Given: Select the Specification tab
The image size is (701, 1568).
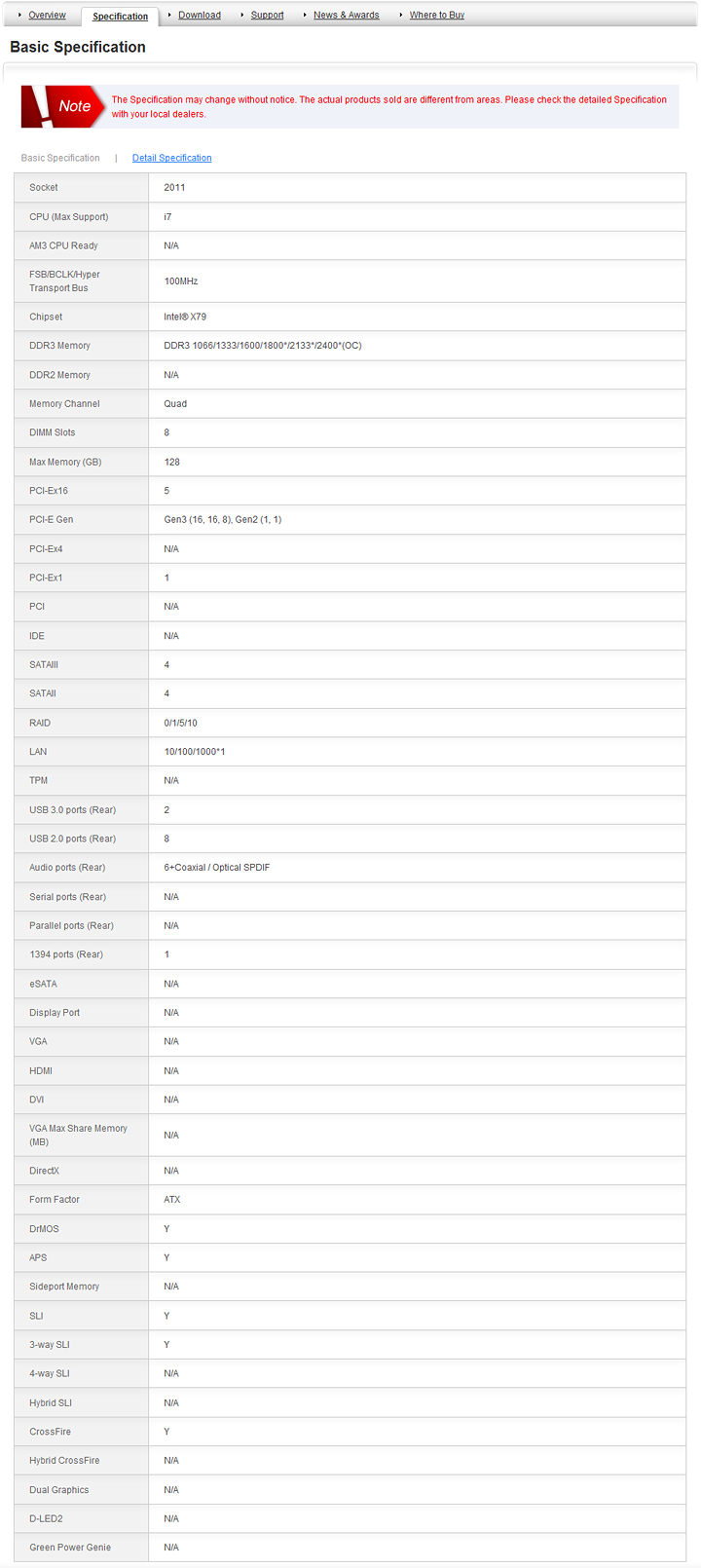Looking at the screenshot, I should pyautogui.click(x=121, y=16).
